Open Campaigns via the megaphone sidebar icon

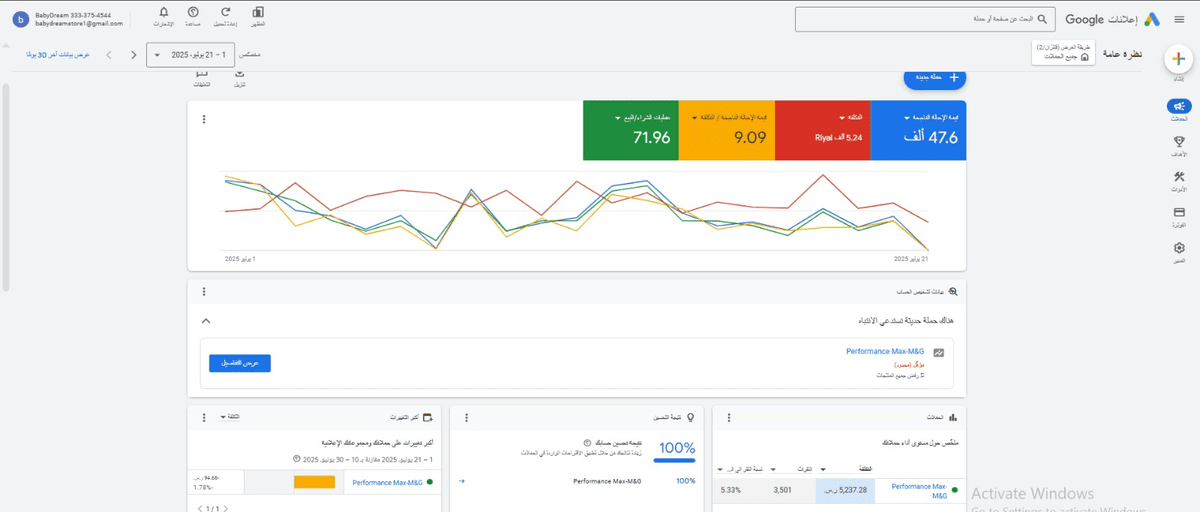pos(1179,107)
